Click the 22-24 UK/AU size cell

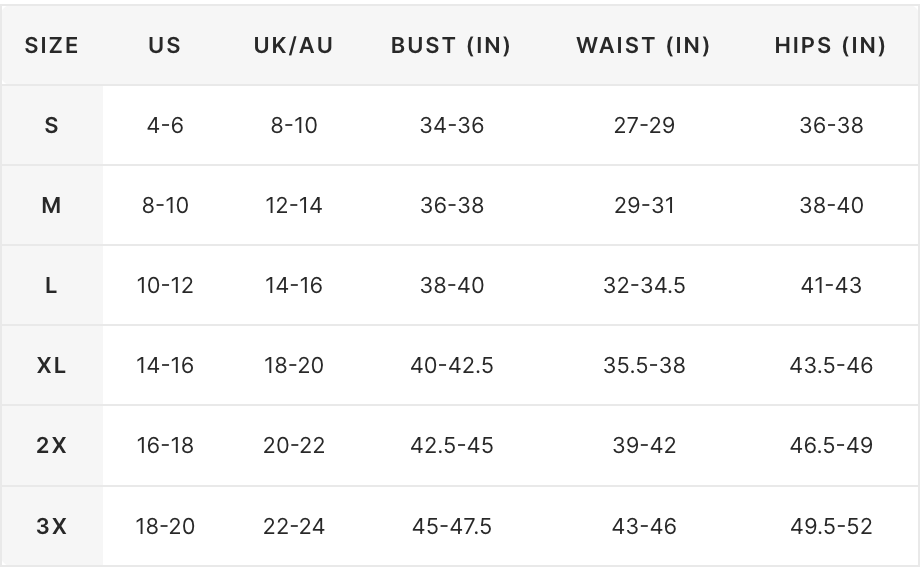(x=294, y=526)
